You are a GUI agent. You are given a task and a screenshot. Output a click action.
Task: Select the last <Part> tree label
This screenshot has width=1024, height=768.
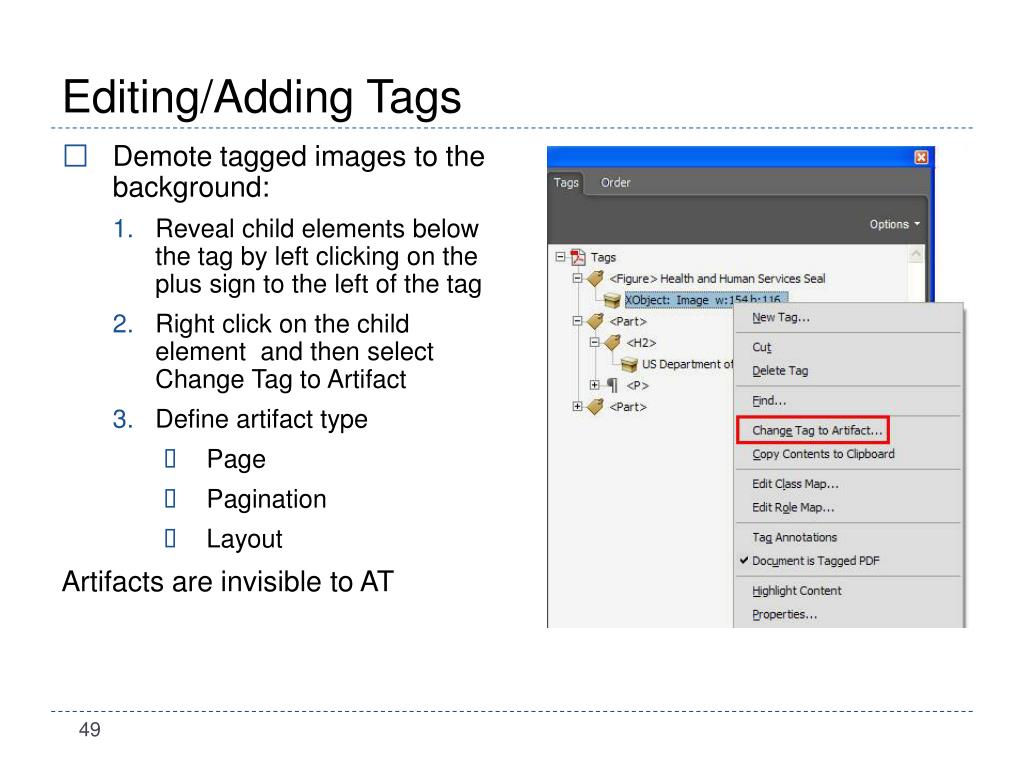tap(628, 407)
